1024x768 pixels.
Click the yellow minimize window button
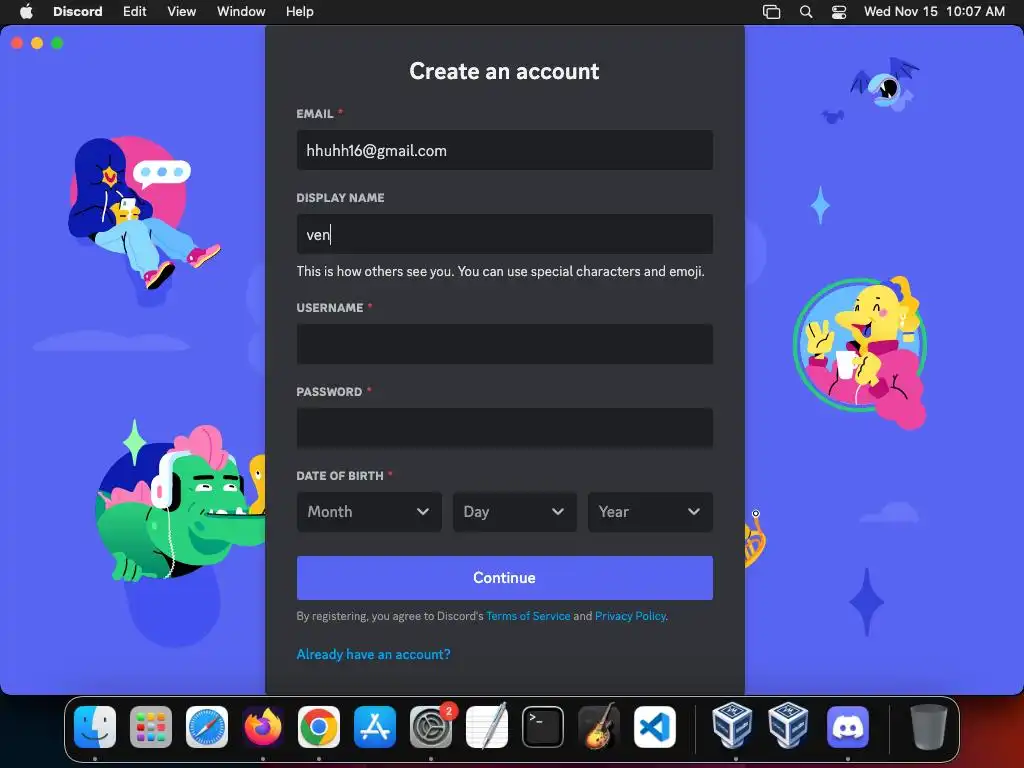click(37, 43)
